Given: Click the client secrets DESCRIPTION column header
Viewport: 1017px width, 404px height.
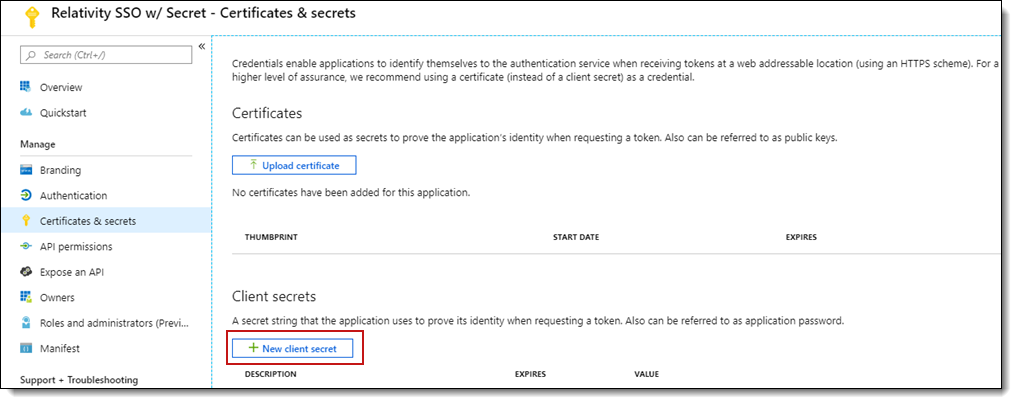Looking at the screenshot, I should click(270, 374).
